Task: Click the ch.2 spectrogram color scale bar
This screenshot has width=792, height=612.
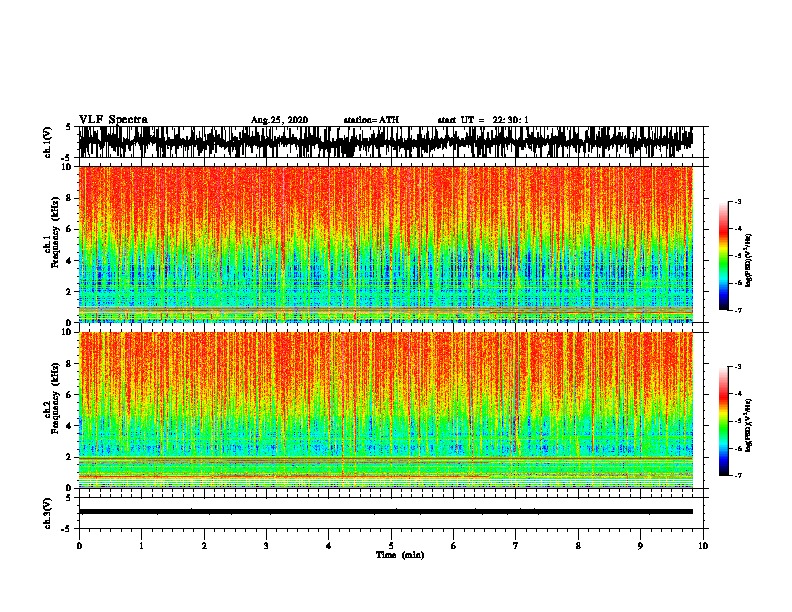Action: tap(724, 421)
